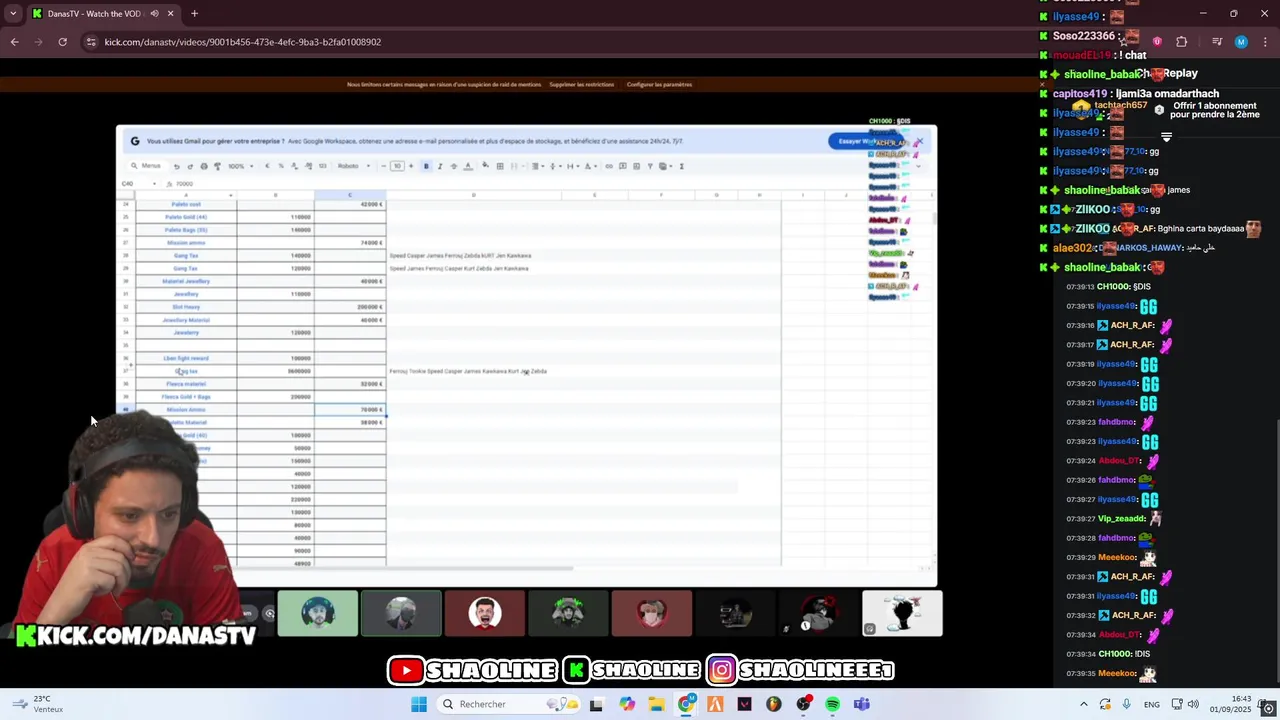Click the font size field showing 10
This screenshot has width=1280, height=720.
[397, 166]
